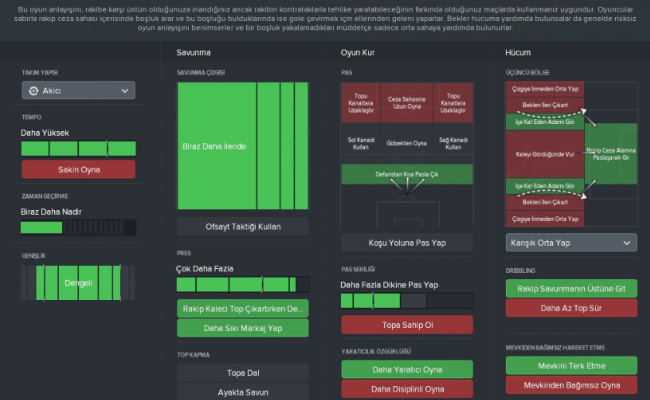
Task: Disable Daha Yaratıcı Oyna
Action: [x=407, y=369]
